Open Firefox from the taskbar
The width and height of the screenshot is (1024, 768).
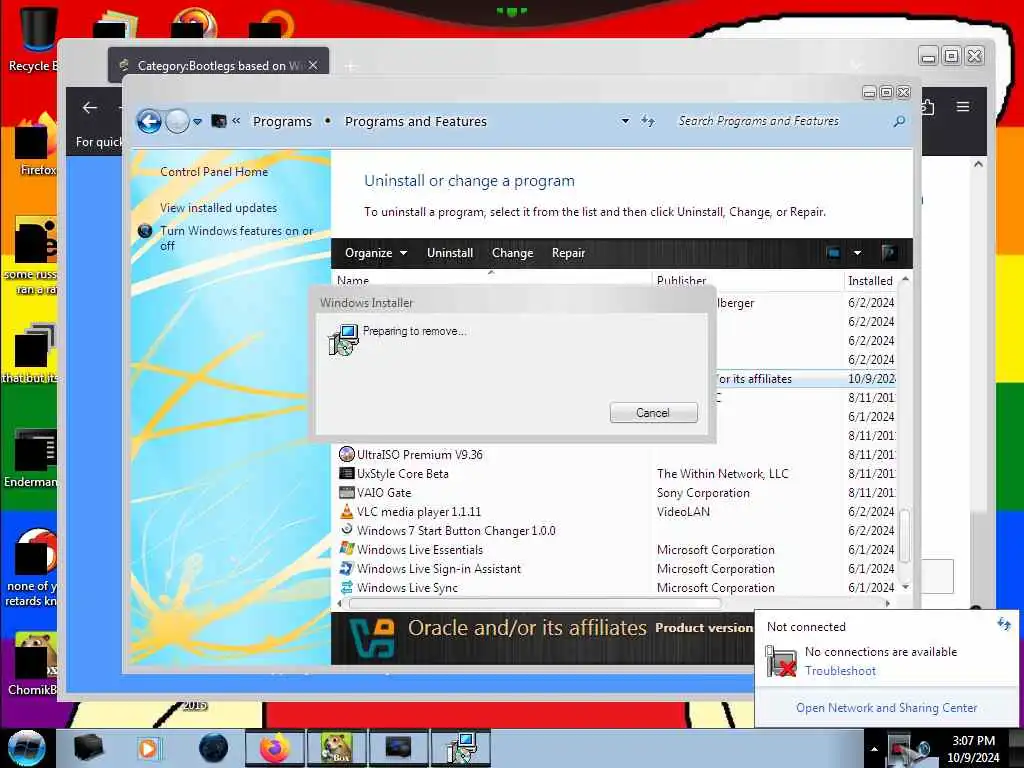[274, 748]
